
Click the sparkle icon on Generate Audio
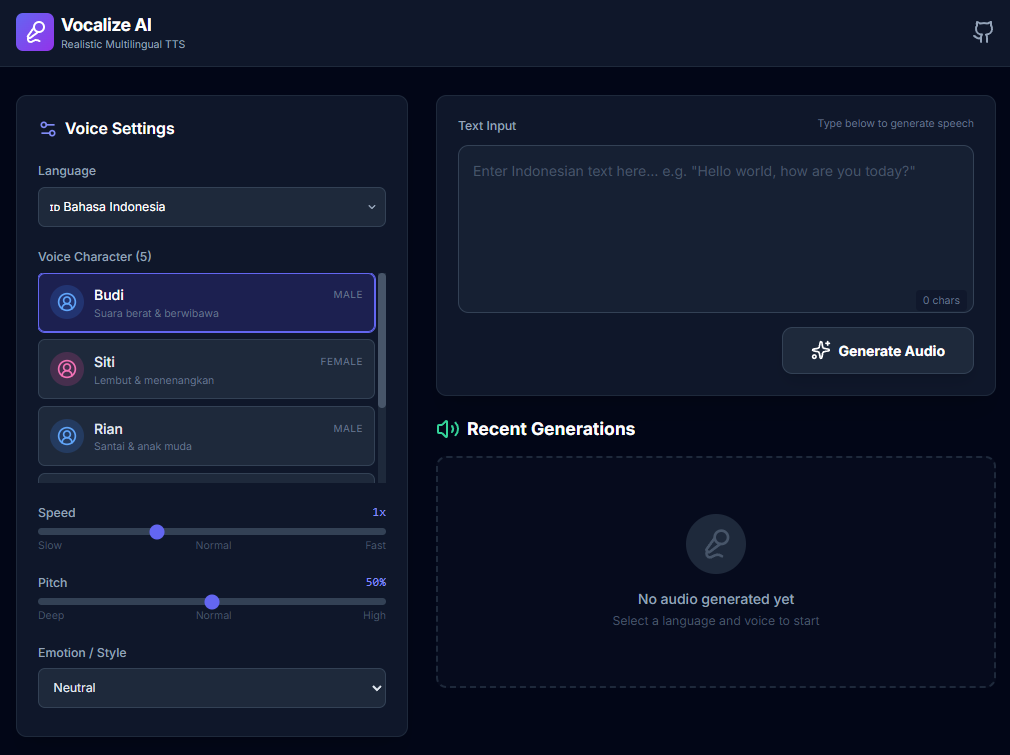click(821, 350)
